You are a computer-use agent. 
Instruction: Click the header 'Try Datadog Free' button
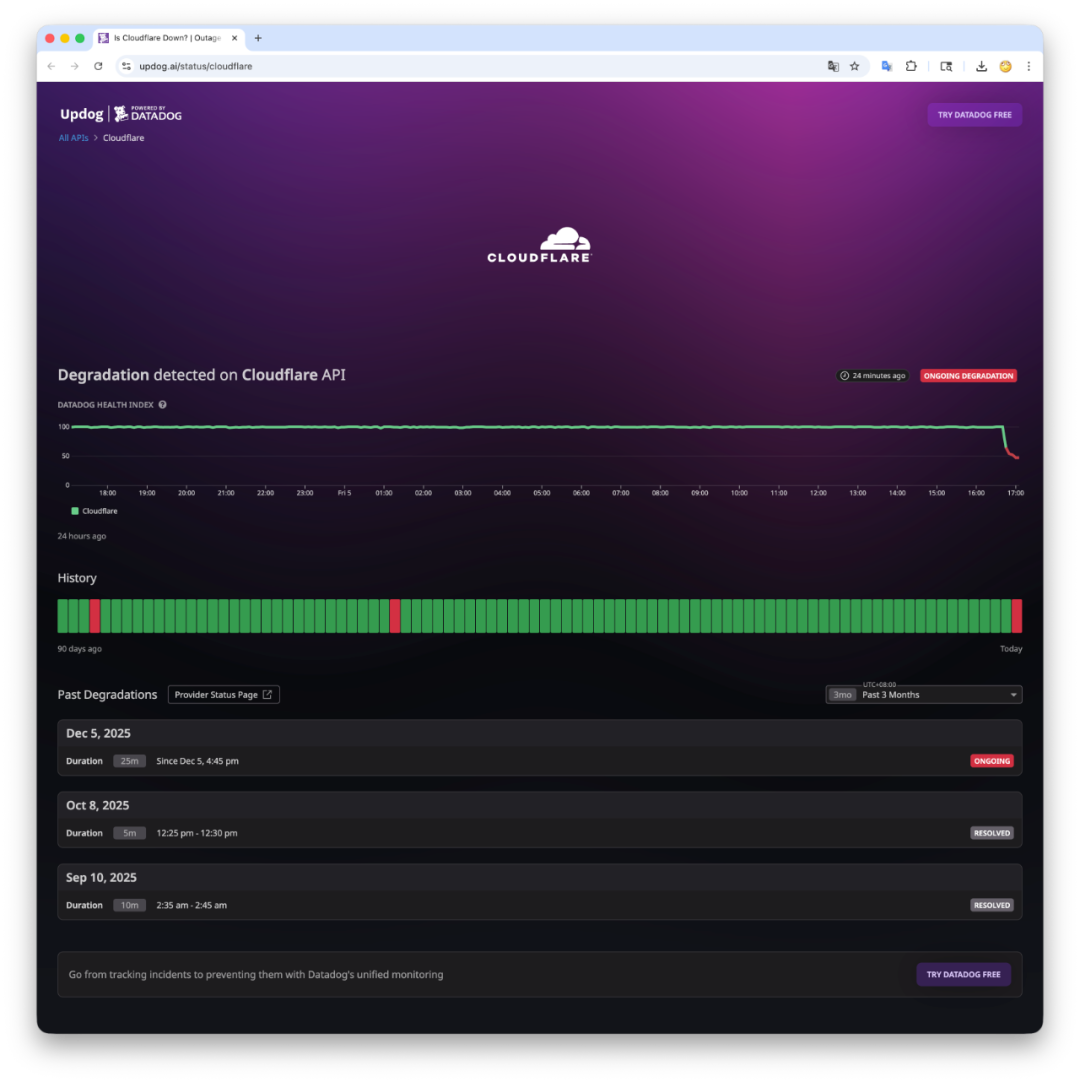pos(974,115)
